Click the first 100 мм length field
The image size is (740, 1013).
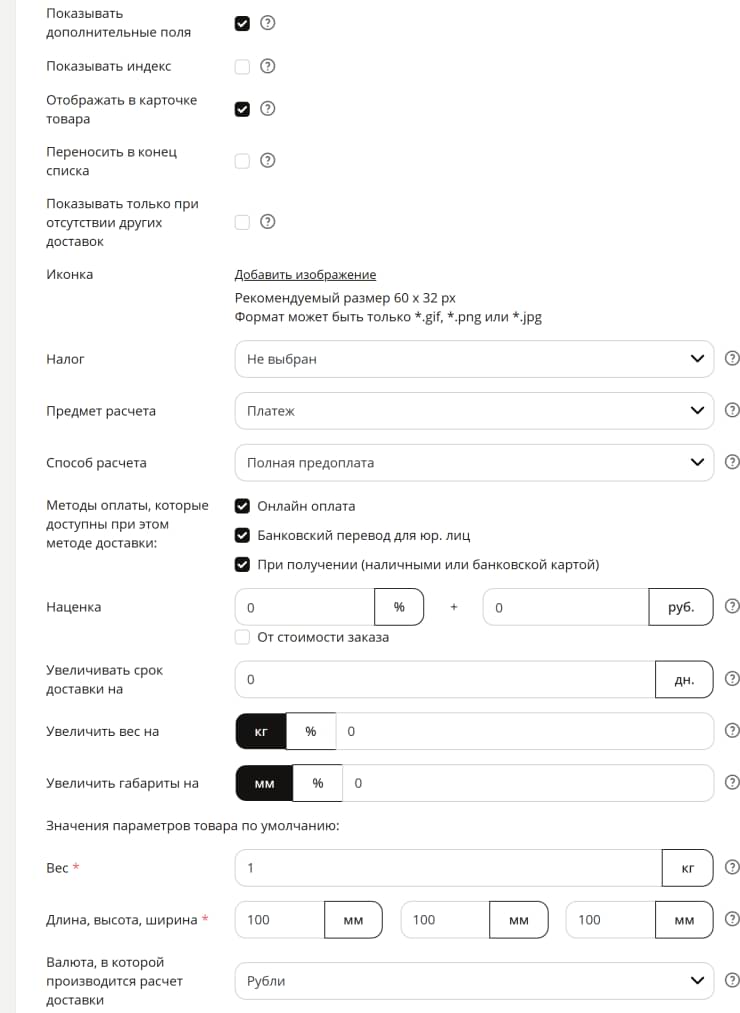pyautogui.click(x=279, y=920)
